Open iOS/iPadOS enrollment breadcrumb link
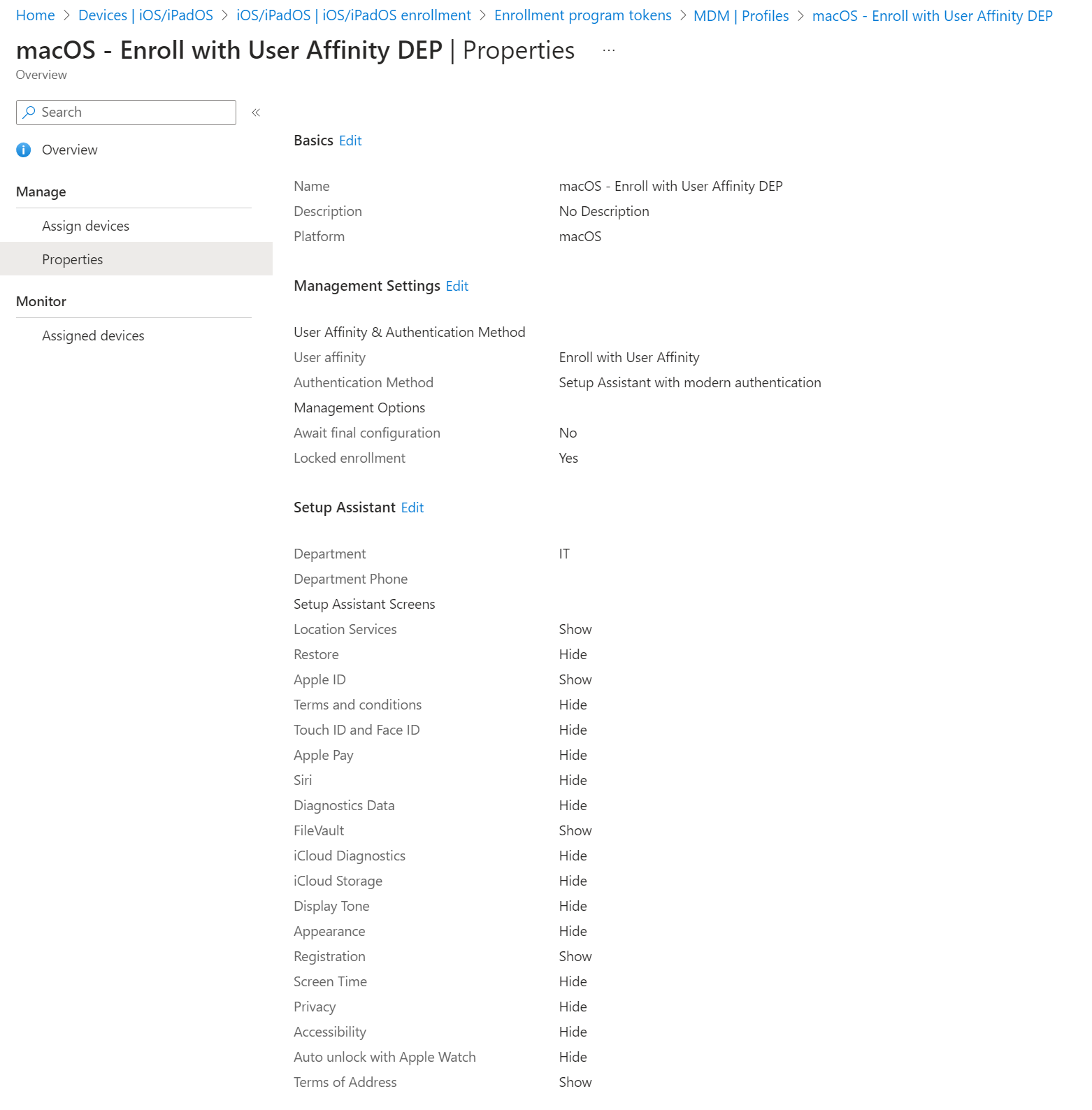Screen dimensions: 1092x1110 pos(354,15)
